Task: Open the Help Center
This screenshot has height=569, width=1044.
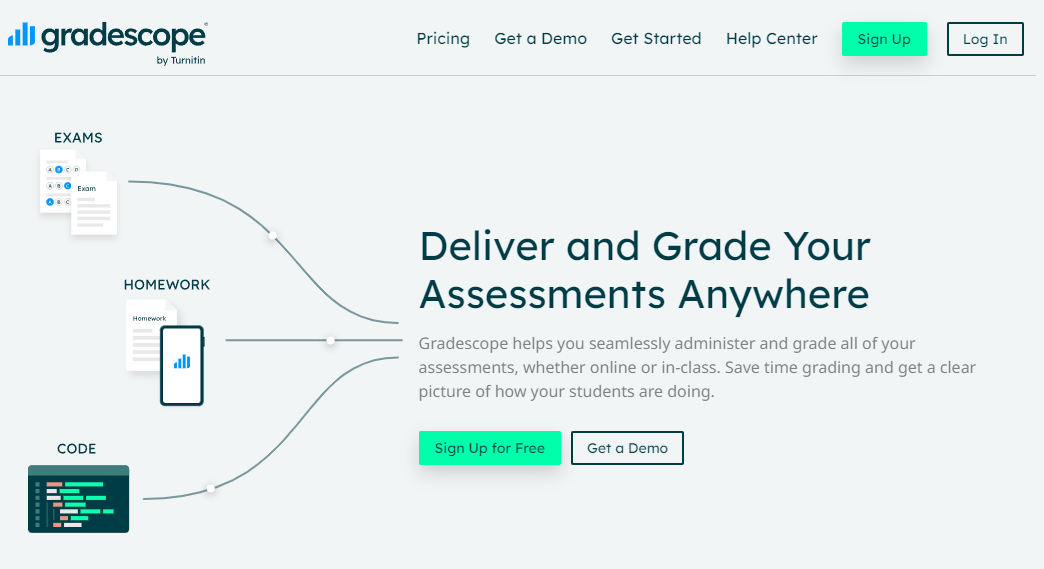Action: coord(771,39)
